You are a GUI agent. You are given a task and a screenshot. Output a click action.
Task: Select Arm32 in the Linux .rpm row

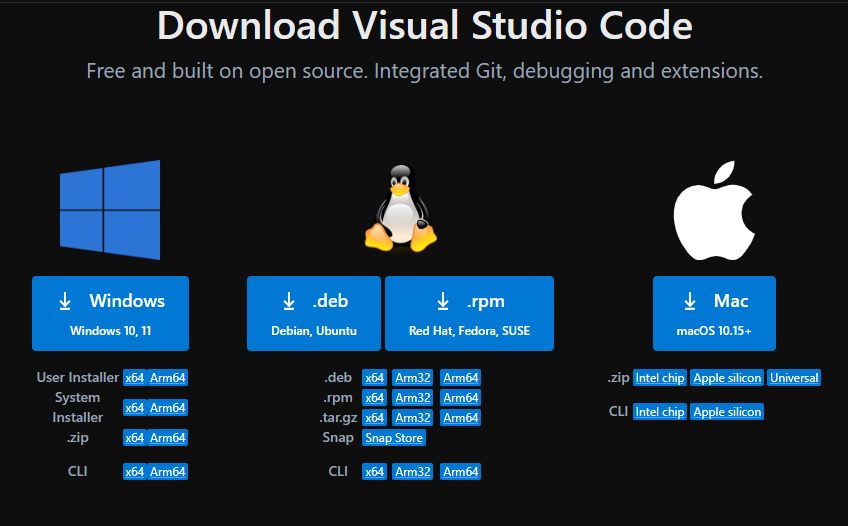tap(413, 398)
